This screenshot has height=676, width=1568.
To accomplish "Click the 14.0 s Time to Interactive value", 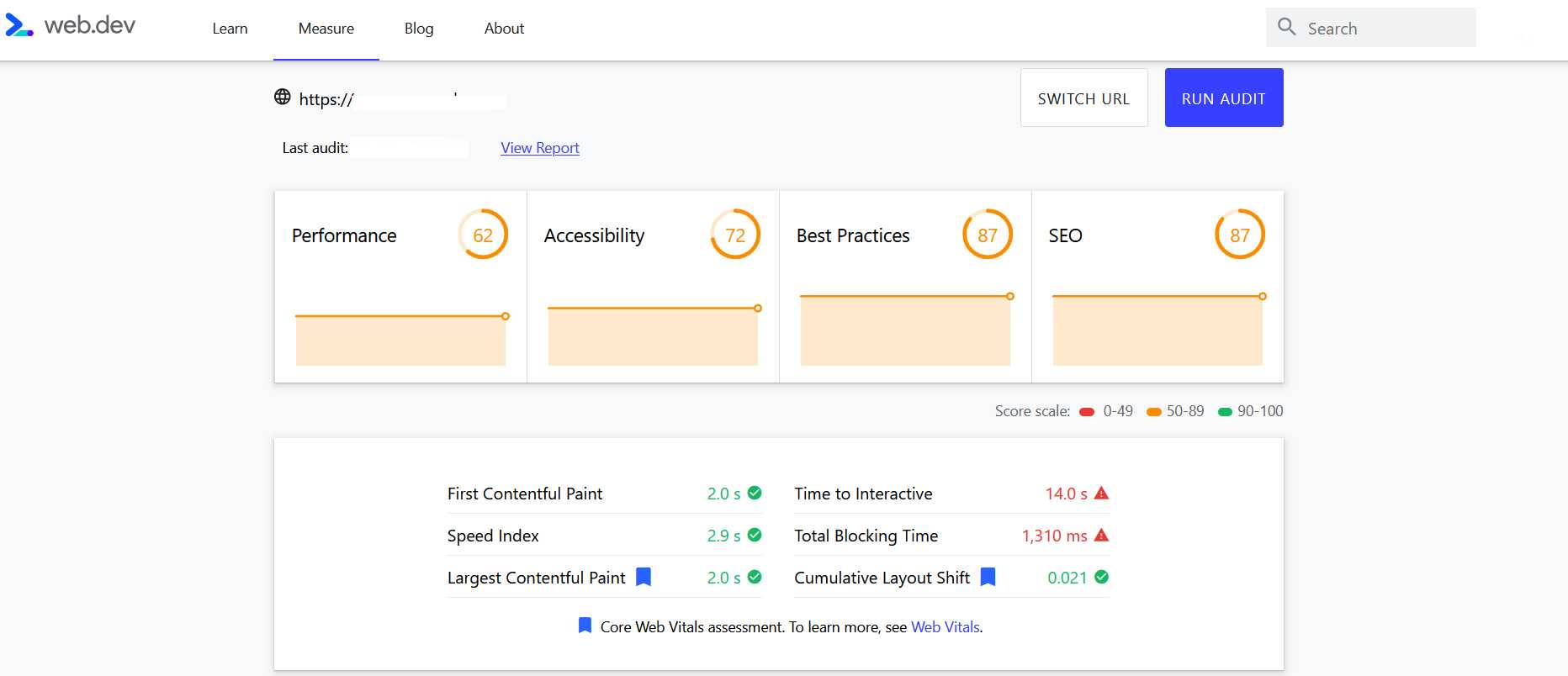I will coord(1066,494).
